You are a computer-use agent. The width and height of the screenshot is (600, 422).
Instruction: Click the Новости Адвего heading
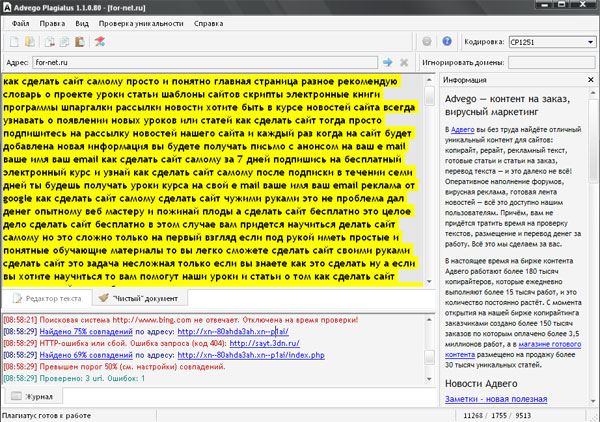coord(481,383)
